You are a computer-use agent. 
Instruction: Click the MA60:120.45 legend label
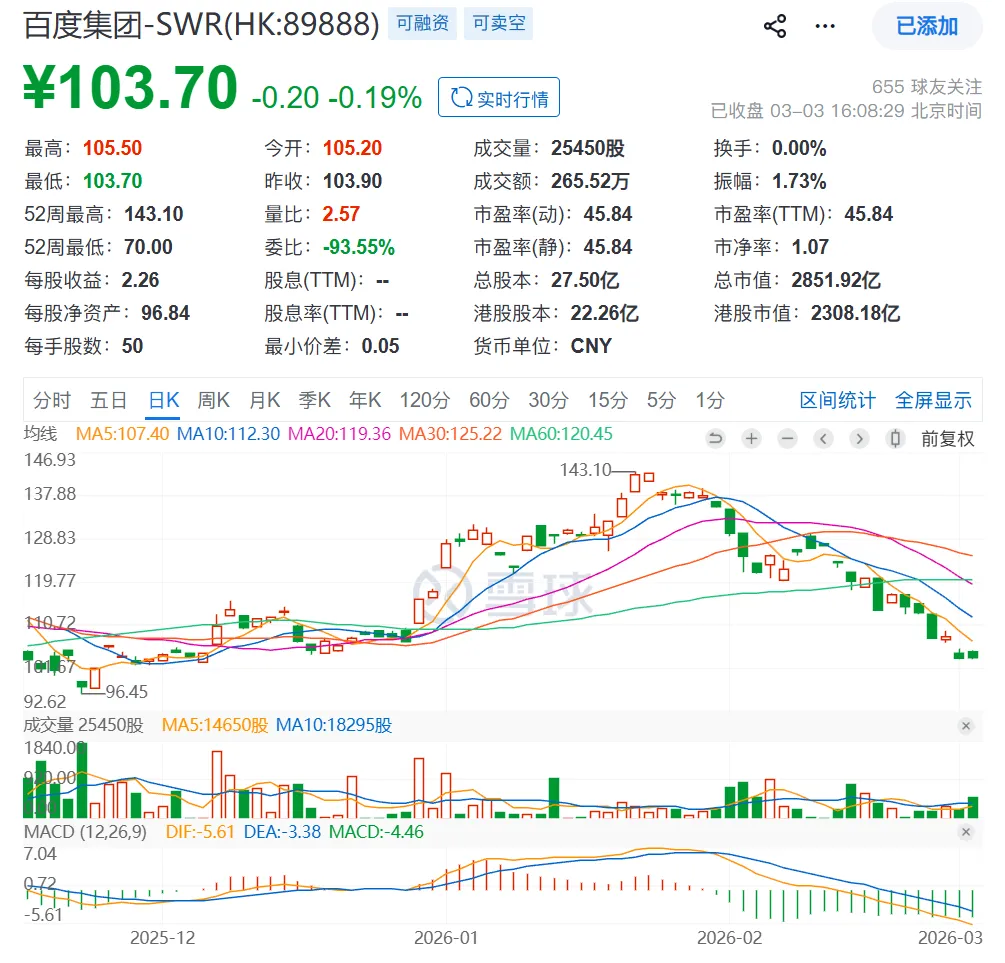click(x=561, y=434)
